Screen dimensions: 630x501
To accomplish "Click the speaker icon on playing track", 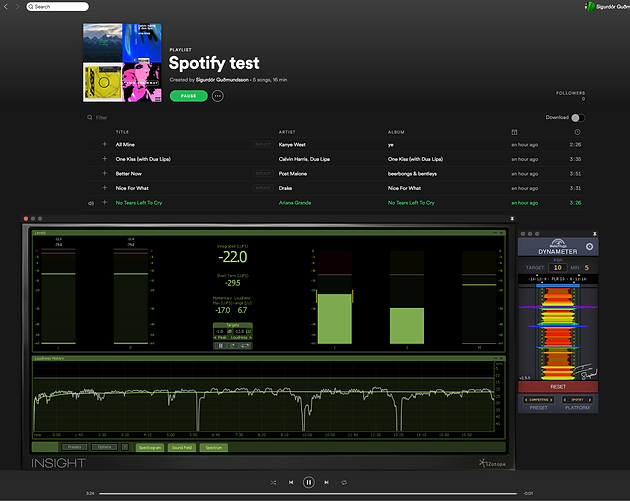I will click(x=91, y=203).
